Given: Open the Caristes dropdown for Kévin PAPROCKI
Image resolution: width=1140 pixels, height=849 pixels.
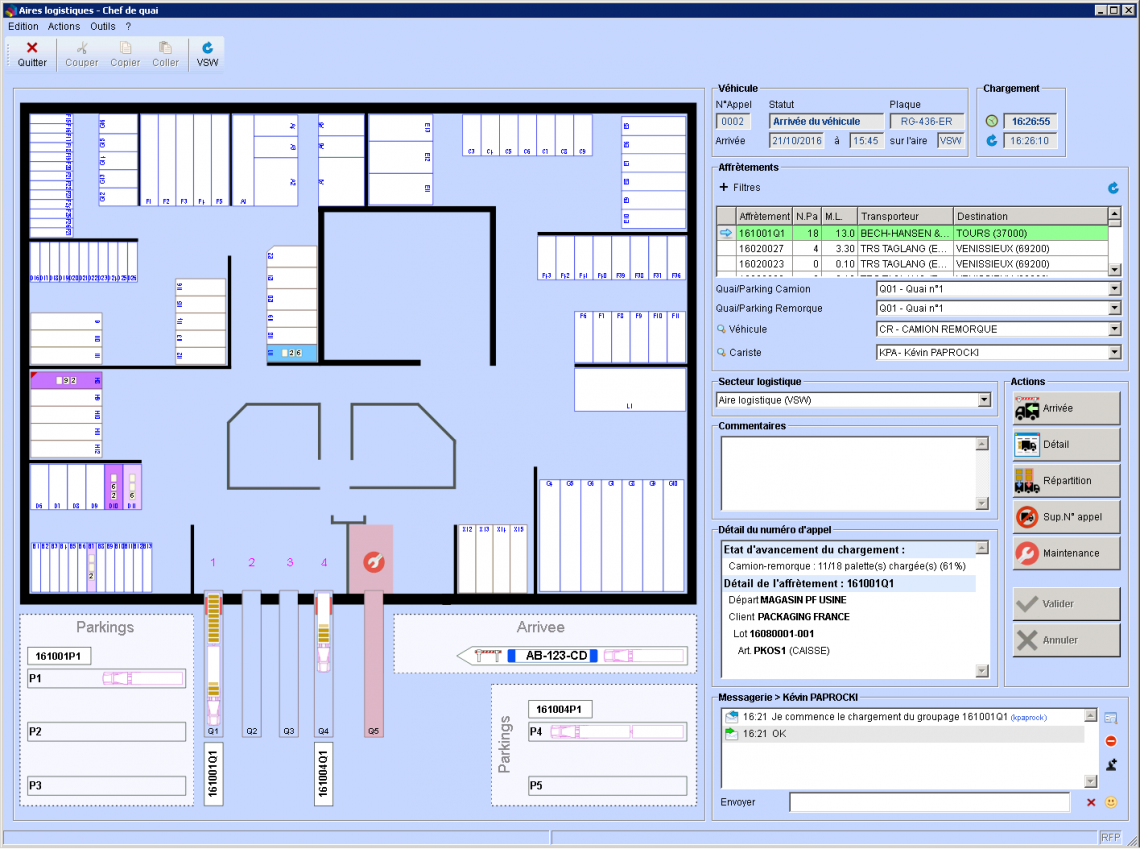Looking at the screenshot, I should [1114, 352].
